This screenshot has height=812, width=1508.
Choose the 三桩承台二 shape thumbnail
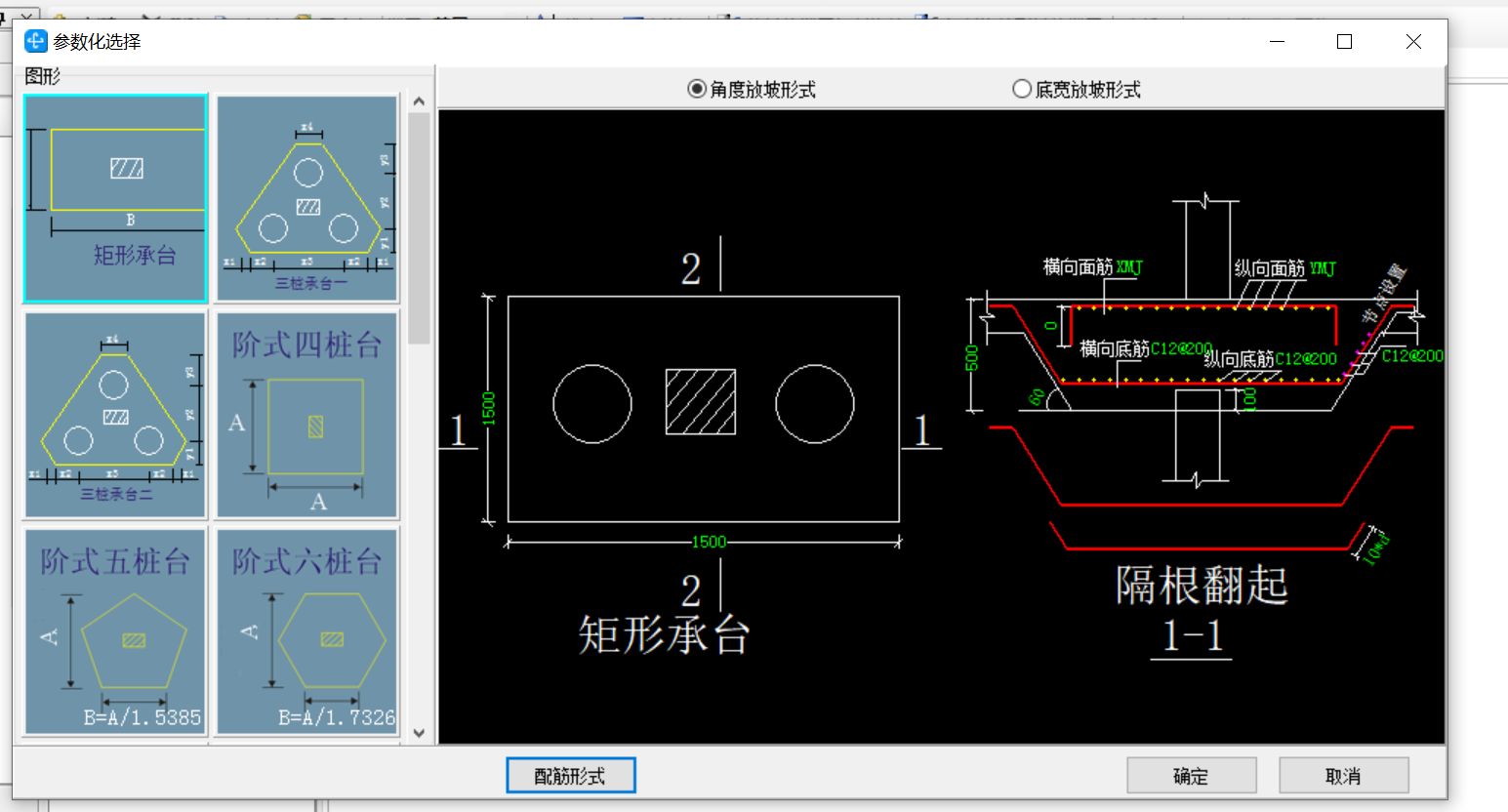(115, 415)
